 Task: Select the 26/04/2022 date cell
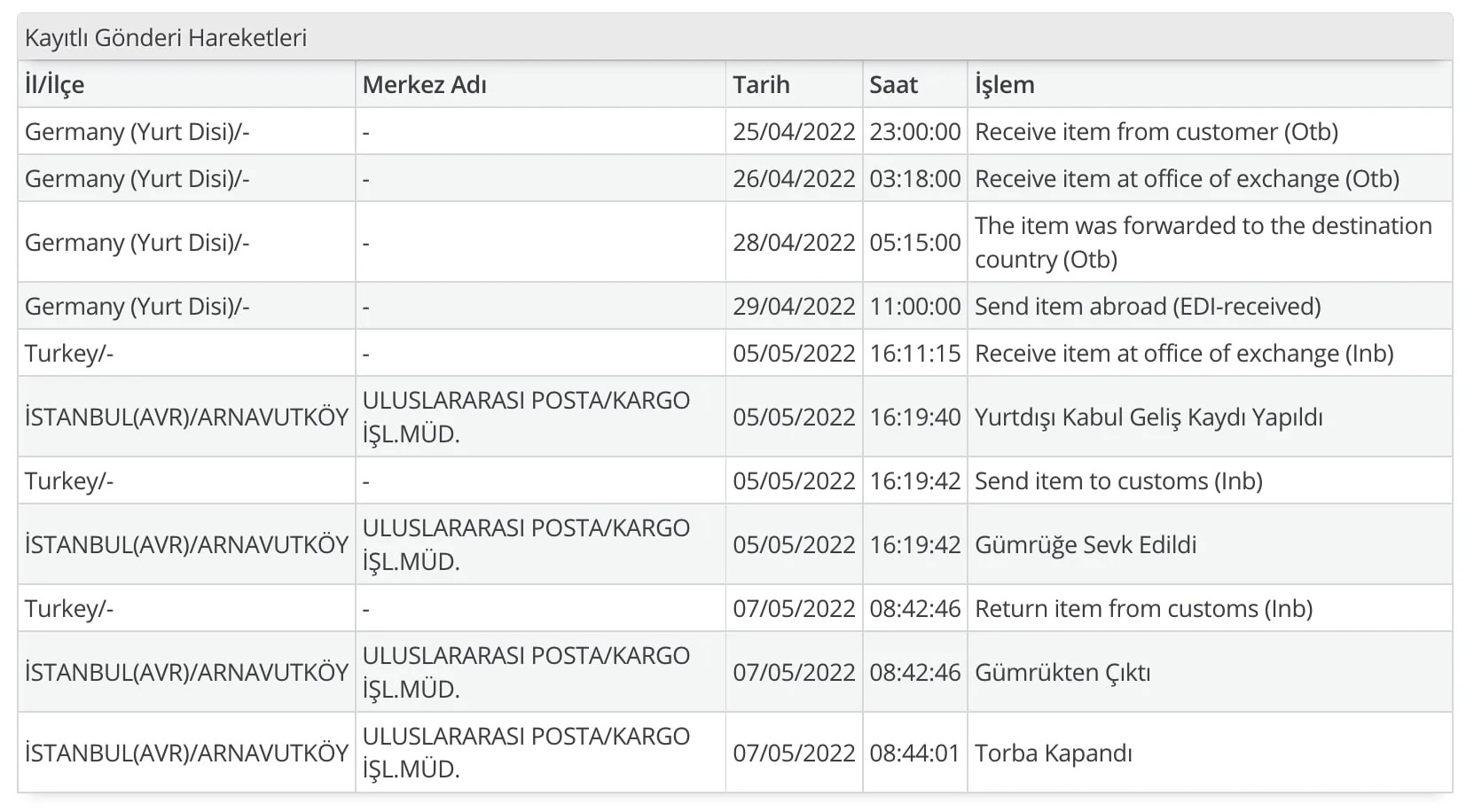click(x=794, y=179)
